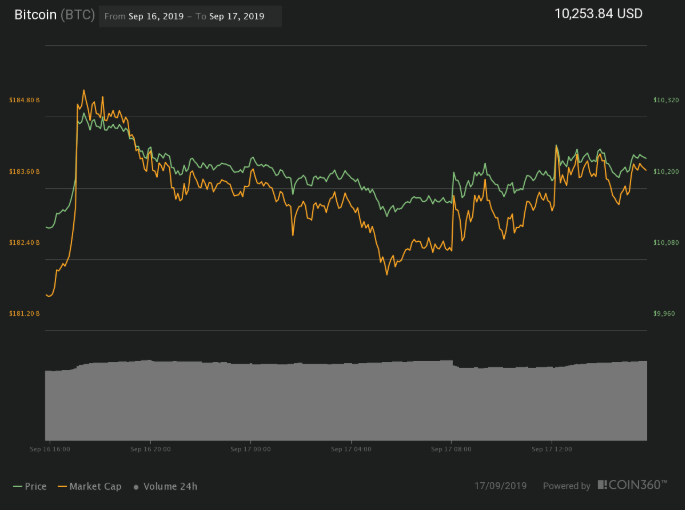The height and width of the screenshot is (510, 685).
Task: Click the $10,320 price axis label
Action: 666,100
